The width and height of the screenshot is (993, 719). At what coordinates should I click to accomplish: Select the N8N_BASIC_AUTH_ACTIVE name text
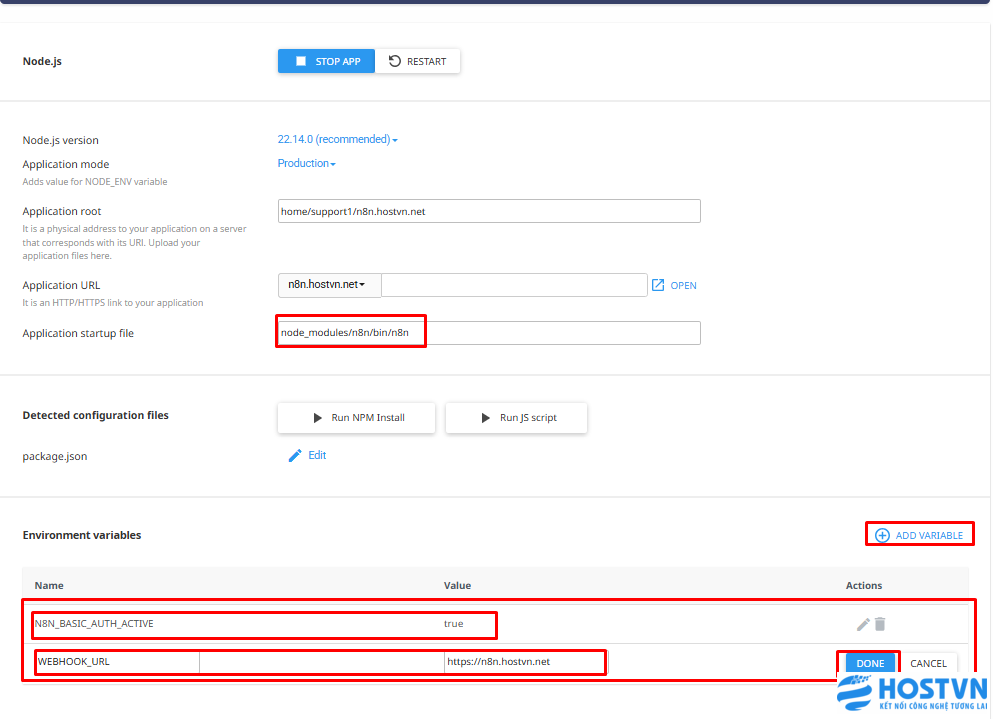pyautogui.click(x=94, y=624)
